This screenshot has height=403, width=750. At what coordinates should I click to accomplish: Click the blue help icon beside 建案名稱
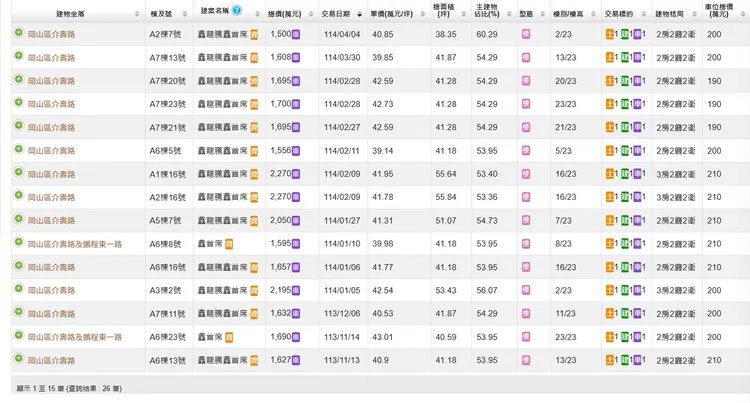point(237,10)
